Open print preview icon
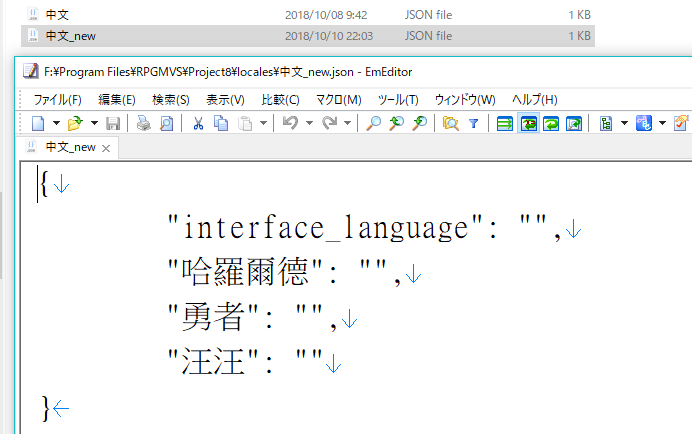The height and width of the screenshot is (434, 692). 166,124
